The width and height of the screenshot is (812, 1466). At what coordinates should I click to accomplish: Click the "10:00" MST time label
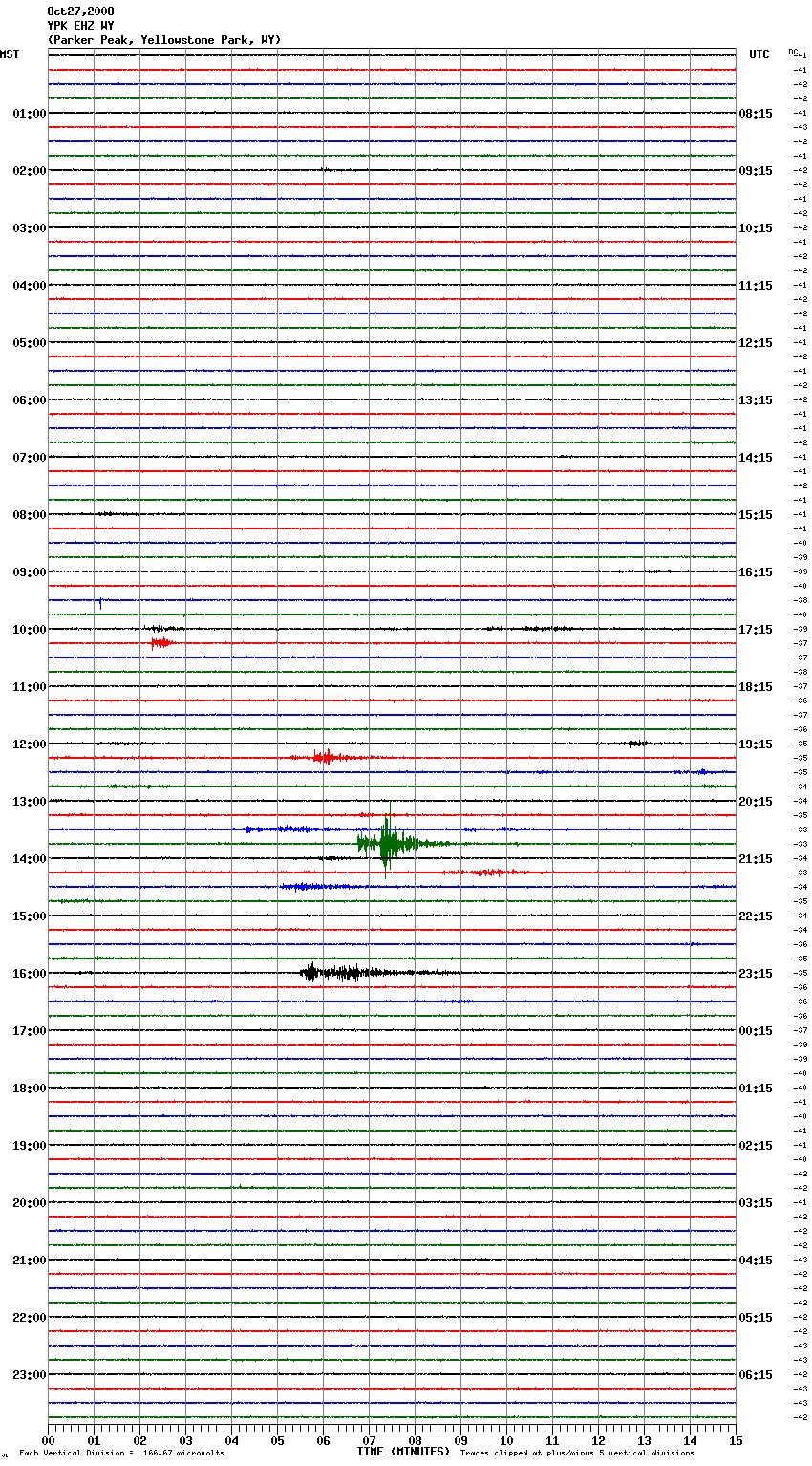click(x=30, y=630)
